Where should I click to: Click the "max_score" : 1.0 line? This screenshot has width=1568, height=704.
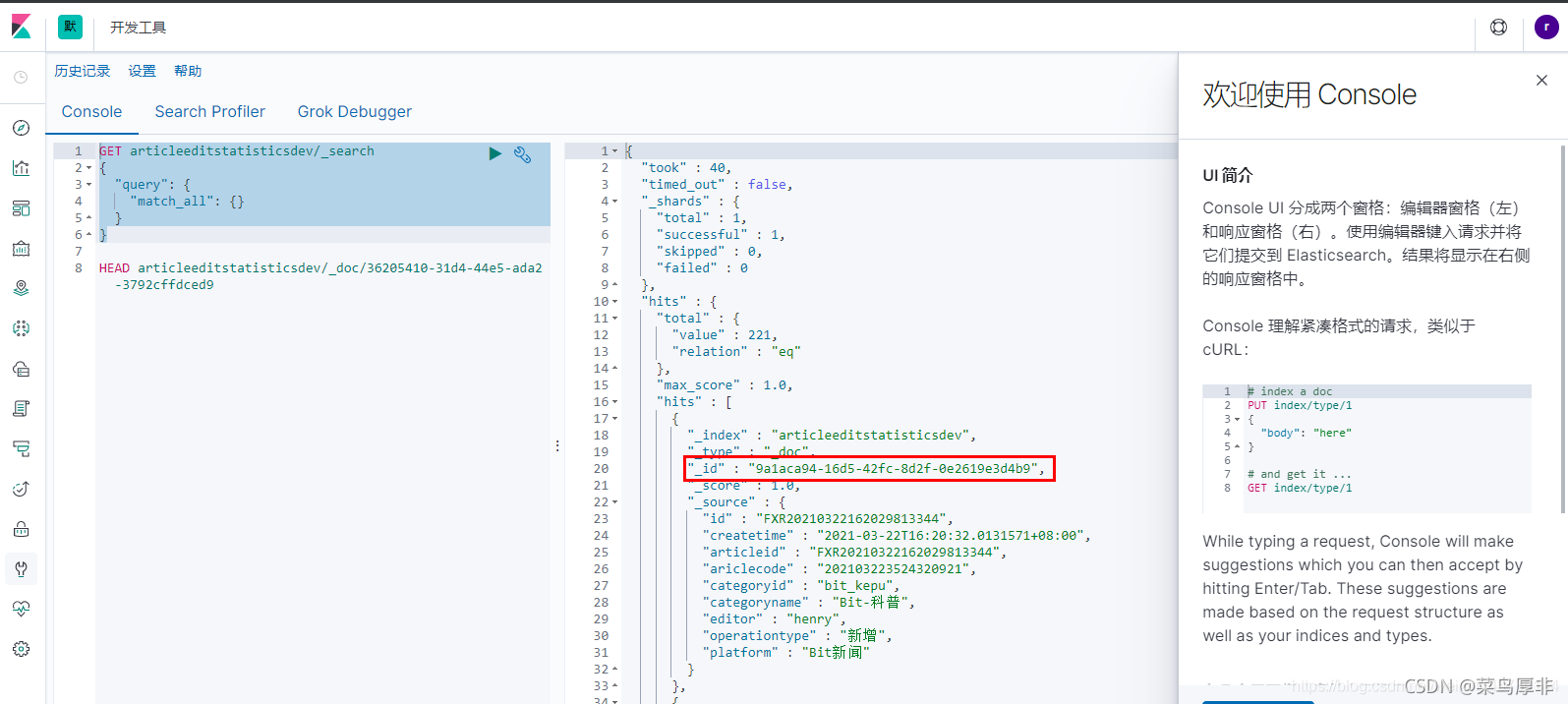click(x=725, y=385)
